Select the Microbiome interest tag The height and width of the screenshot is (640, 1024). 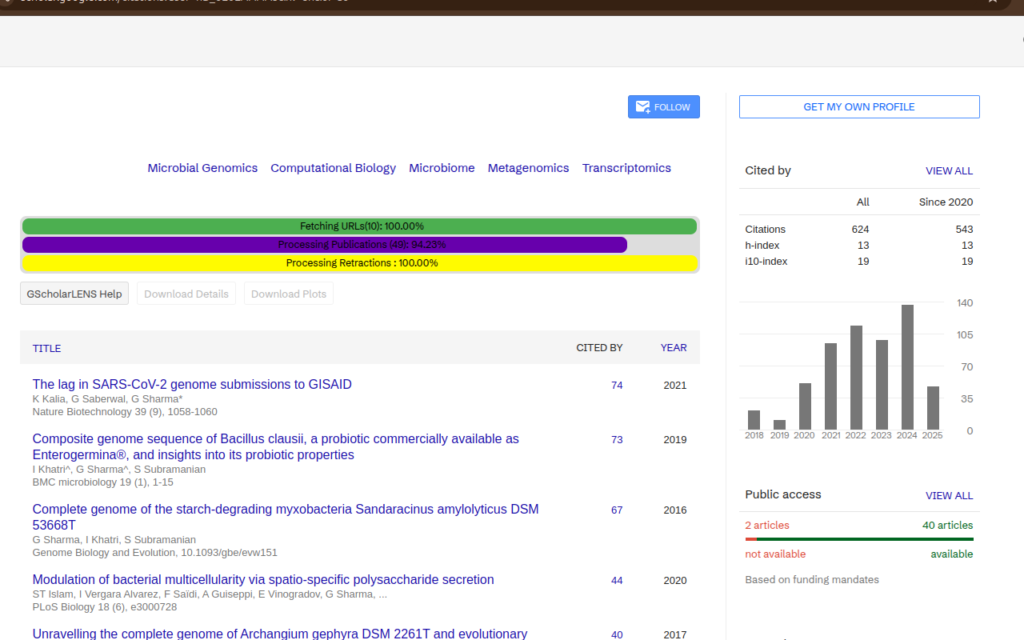(x=441, y=168)
